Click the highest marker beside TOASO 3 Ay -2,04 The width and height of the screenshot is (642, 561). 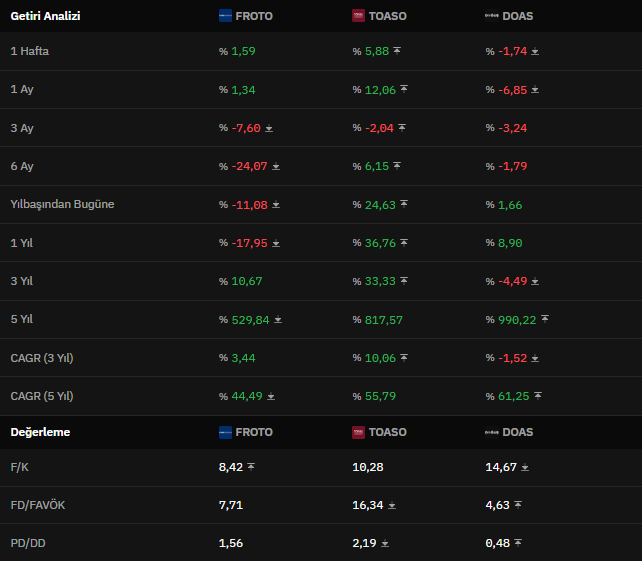coord(402,128)
